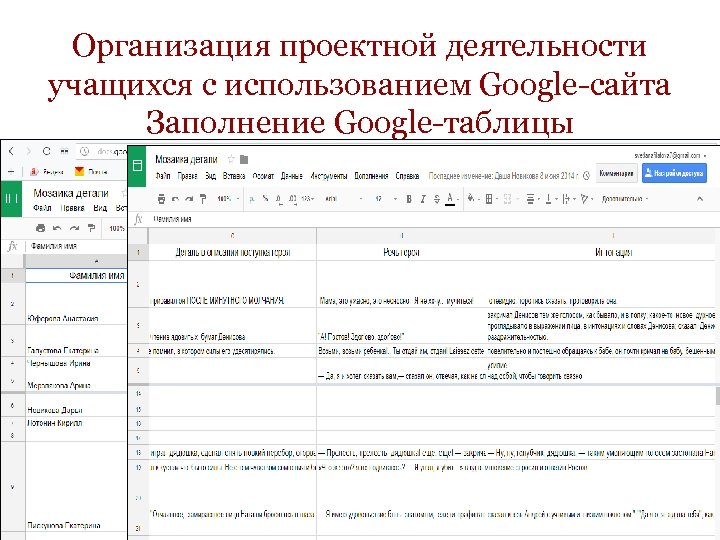Open the Дополнения menu in front window
This screenshot has width=720, height=540.
point(371,175)
